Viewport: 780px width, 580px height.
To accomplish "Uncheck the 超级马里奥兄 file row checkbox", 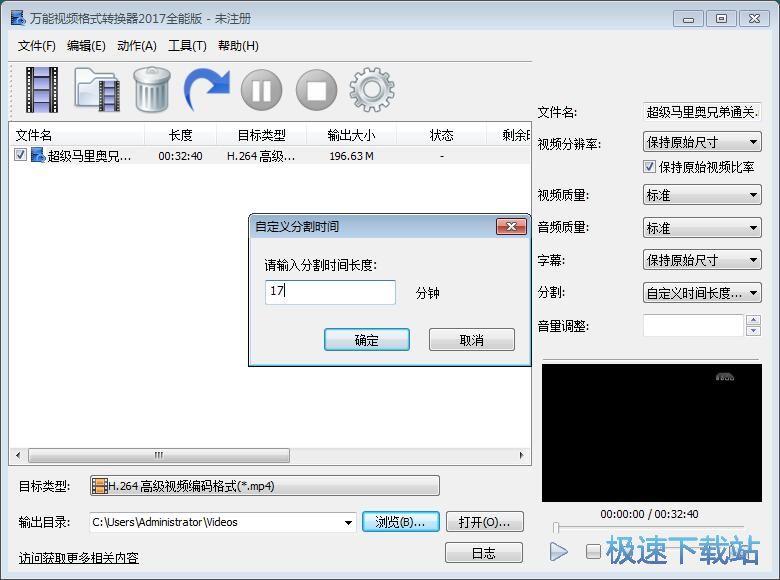I will [20, 155].
